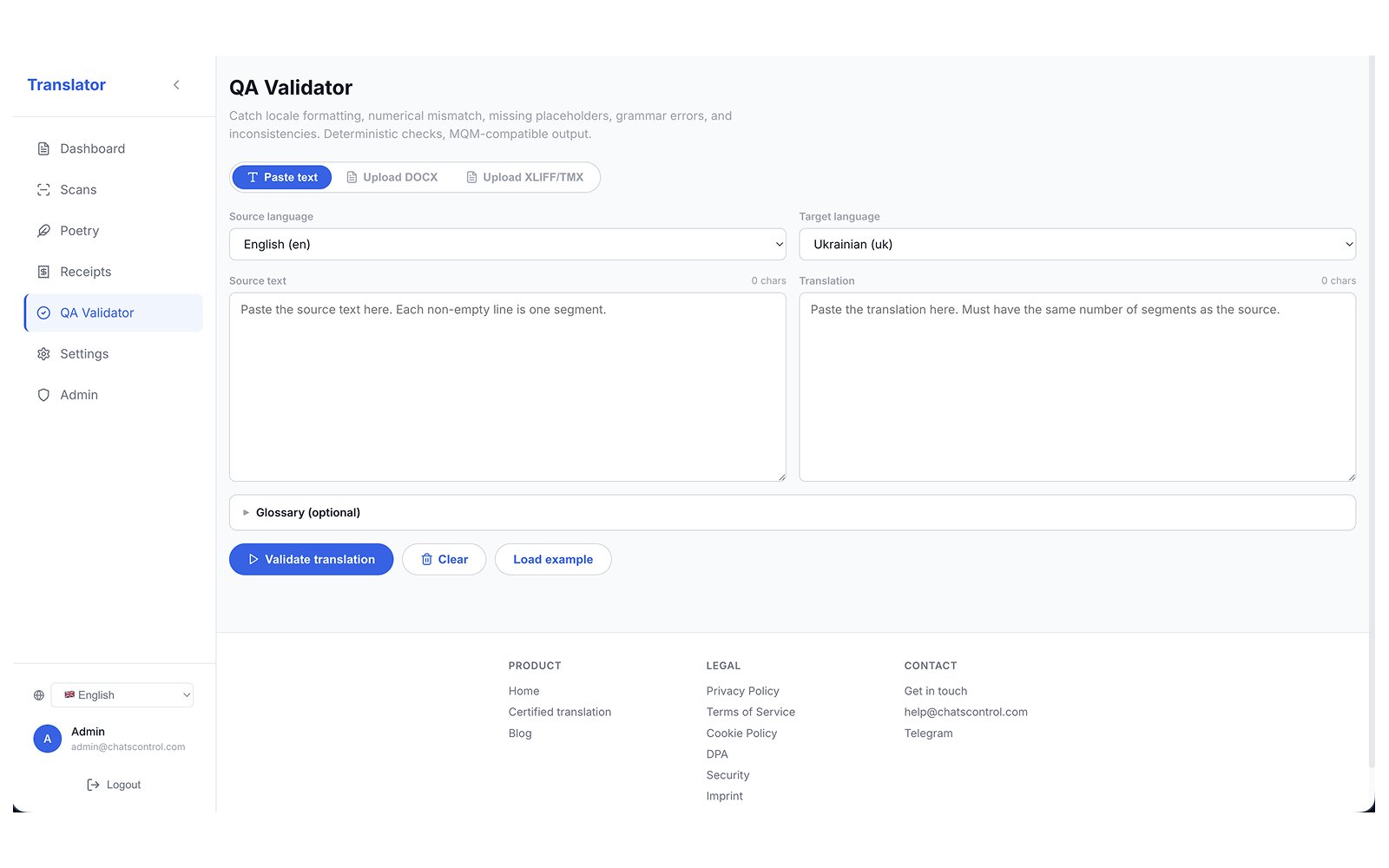Screen dimensions: 1389x868
Task: Click the Upload DOCX file icon
Action: point(352,177)
